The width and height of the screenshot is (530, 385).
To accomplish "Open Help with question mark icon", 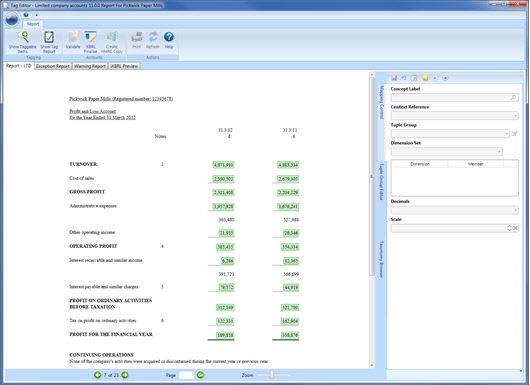I will coord(169,37).
